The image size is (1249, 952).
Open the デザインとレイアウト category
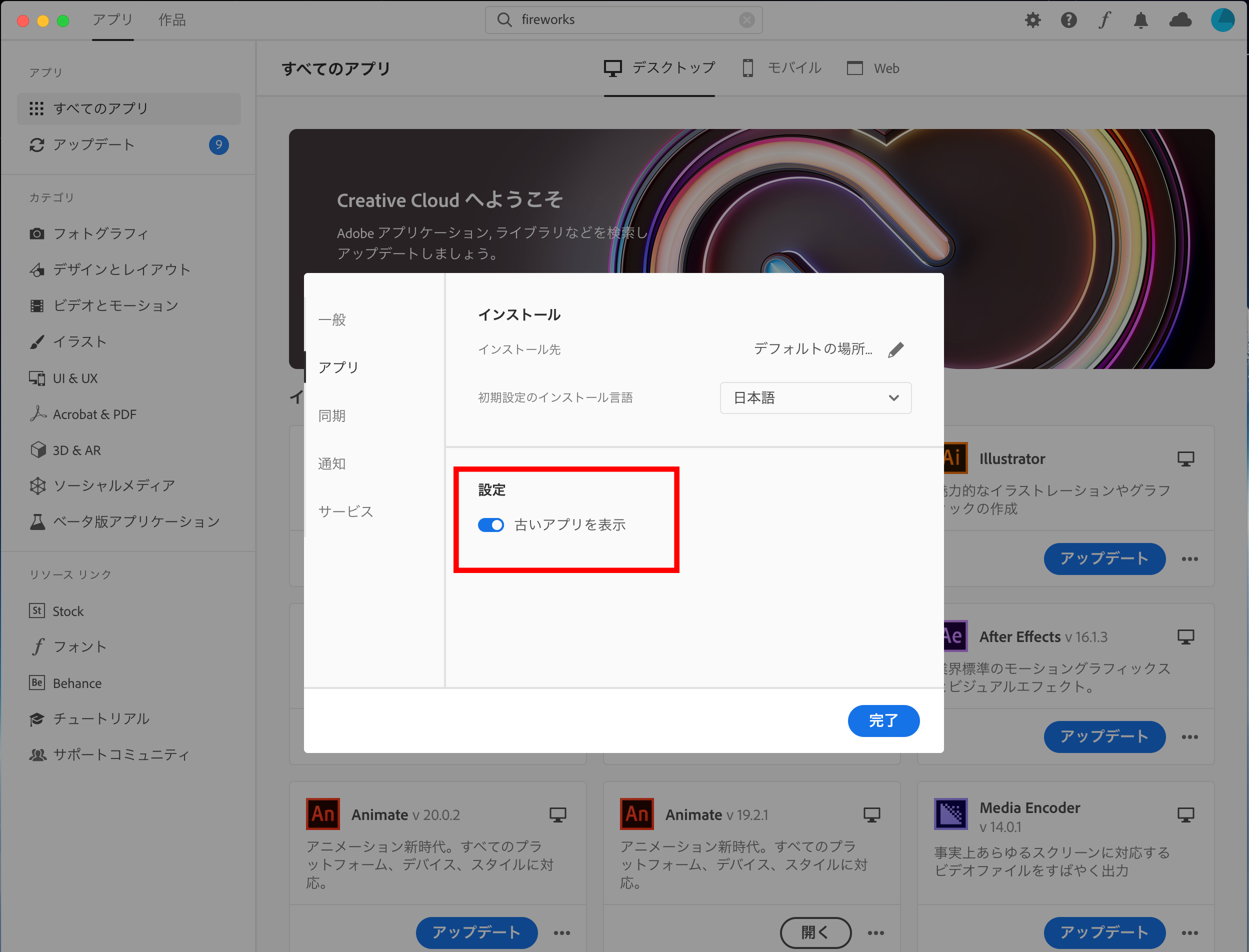coord(110,269)
